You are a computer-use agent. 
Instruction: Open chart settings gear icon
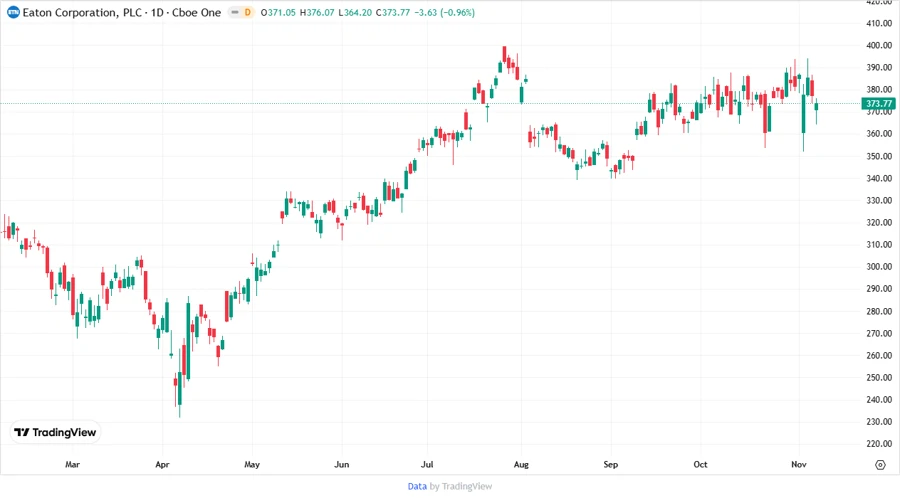880,465
